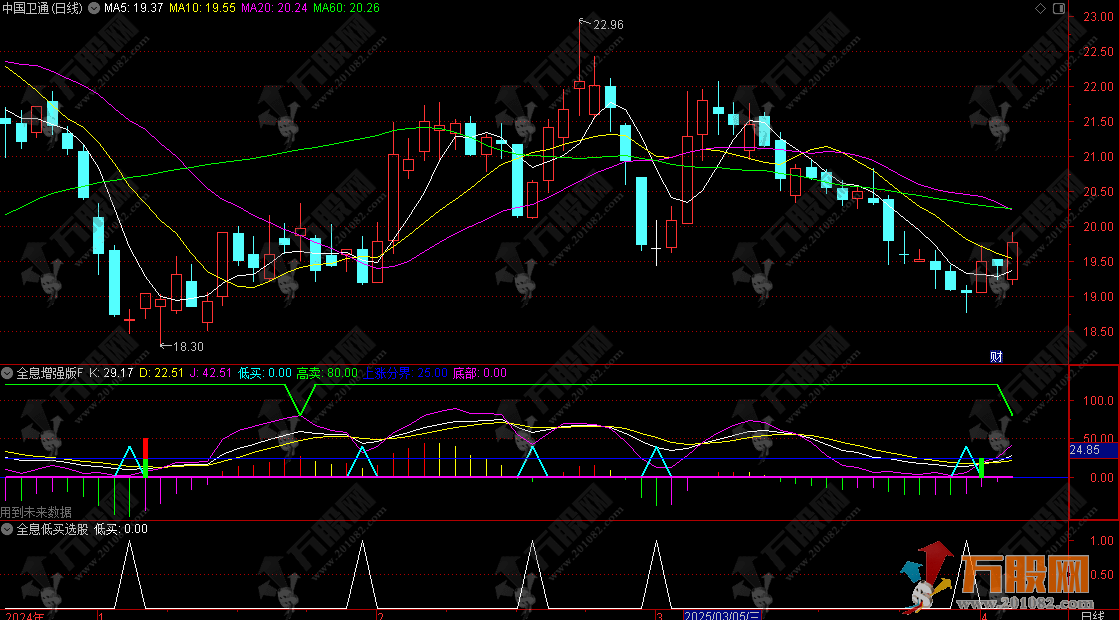Click the highlighted 2025/03/05 date label
The width and height of the screenshot is (1120, 620).
[x=721, y=613]
